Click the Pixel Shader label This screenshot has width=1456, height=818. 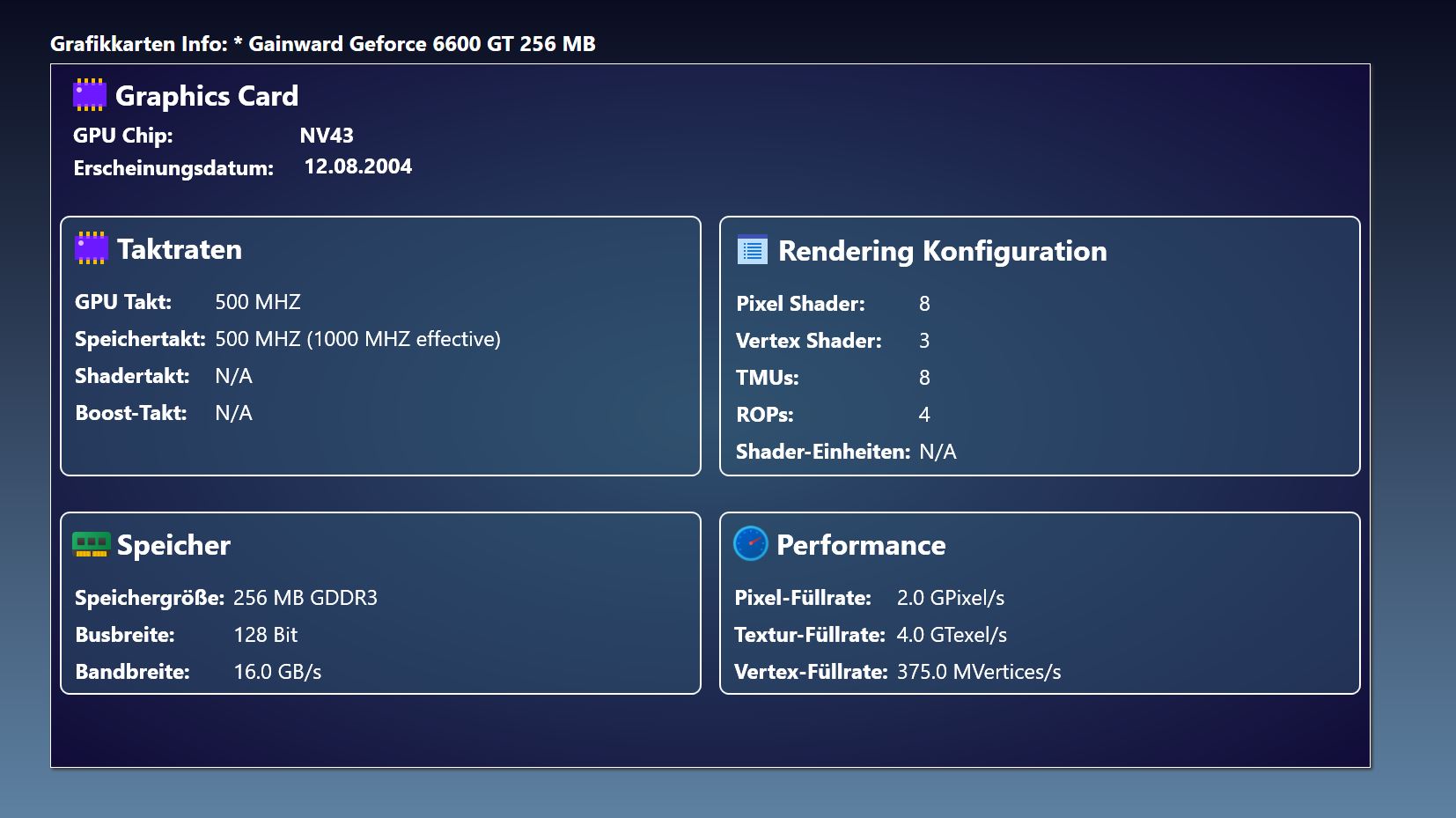801,304
